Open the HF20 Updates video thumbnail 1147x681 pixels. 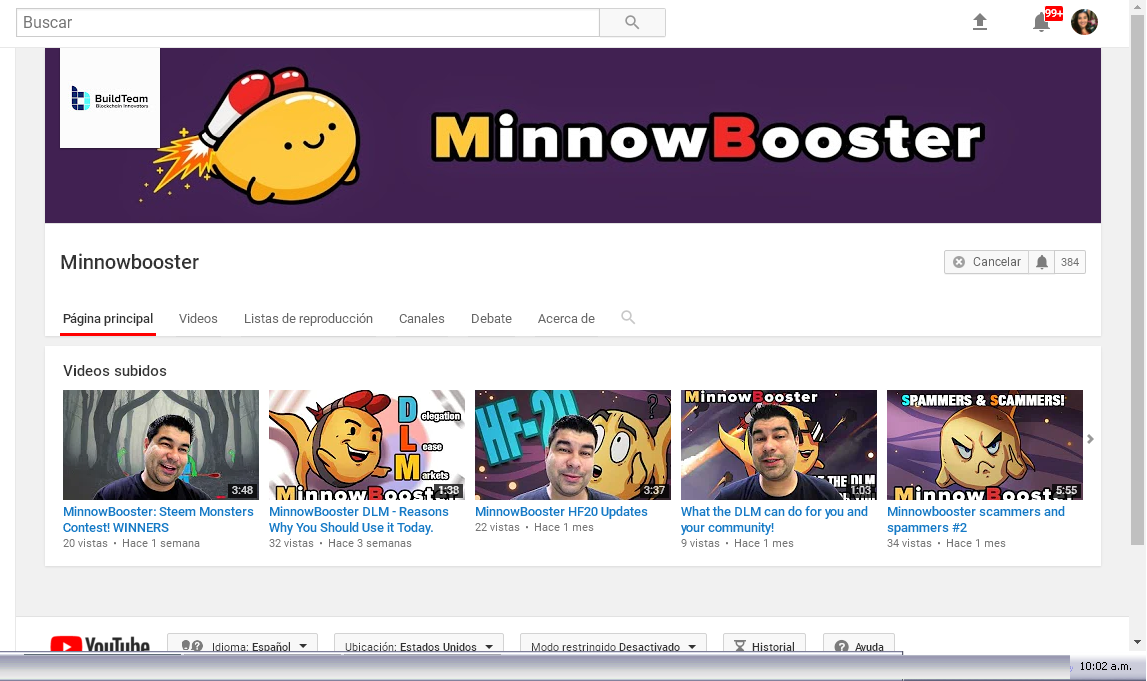pos(573,445)
